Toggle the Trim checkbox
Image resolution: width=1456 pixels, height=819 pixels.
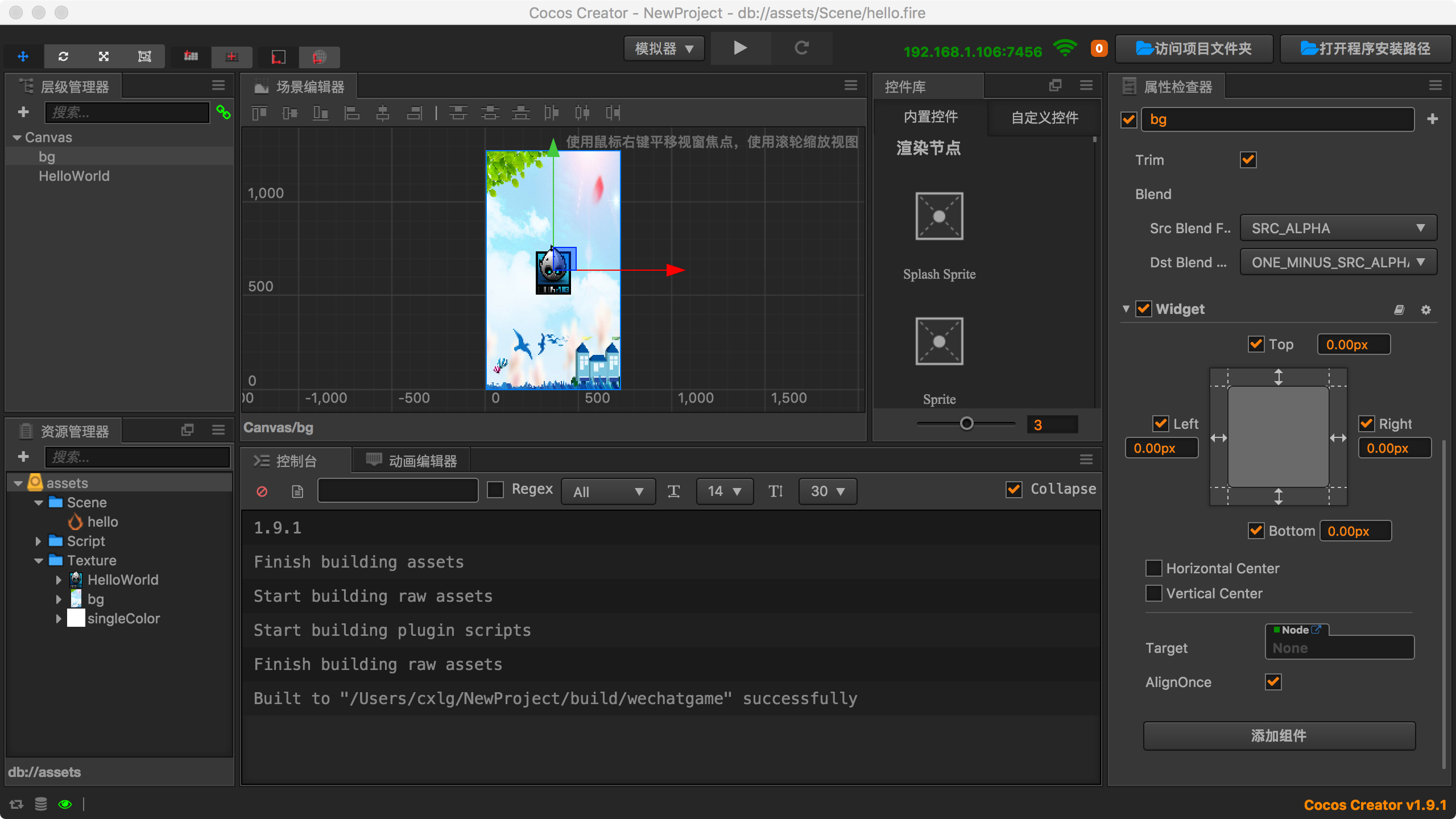[1248, 160]
